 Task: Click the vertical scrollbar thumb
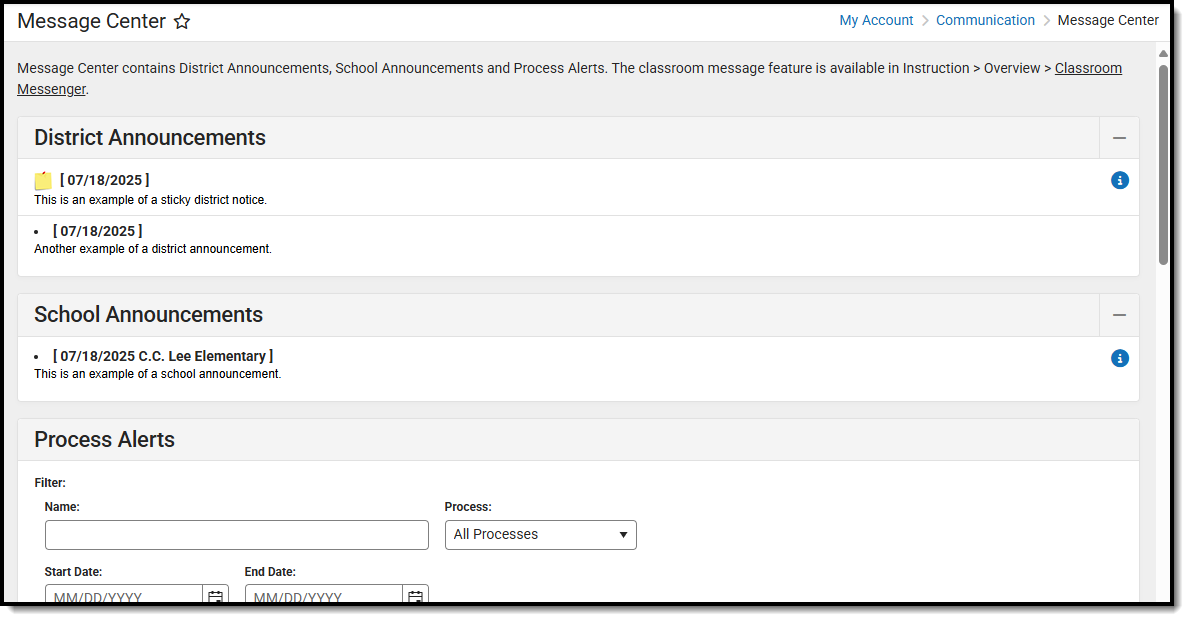[x=1163, y=165]
